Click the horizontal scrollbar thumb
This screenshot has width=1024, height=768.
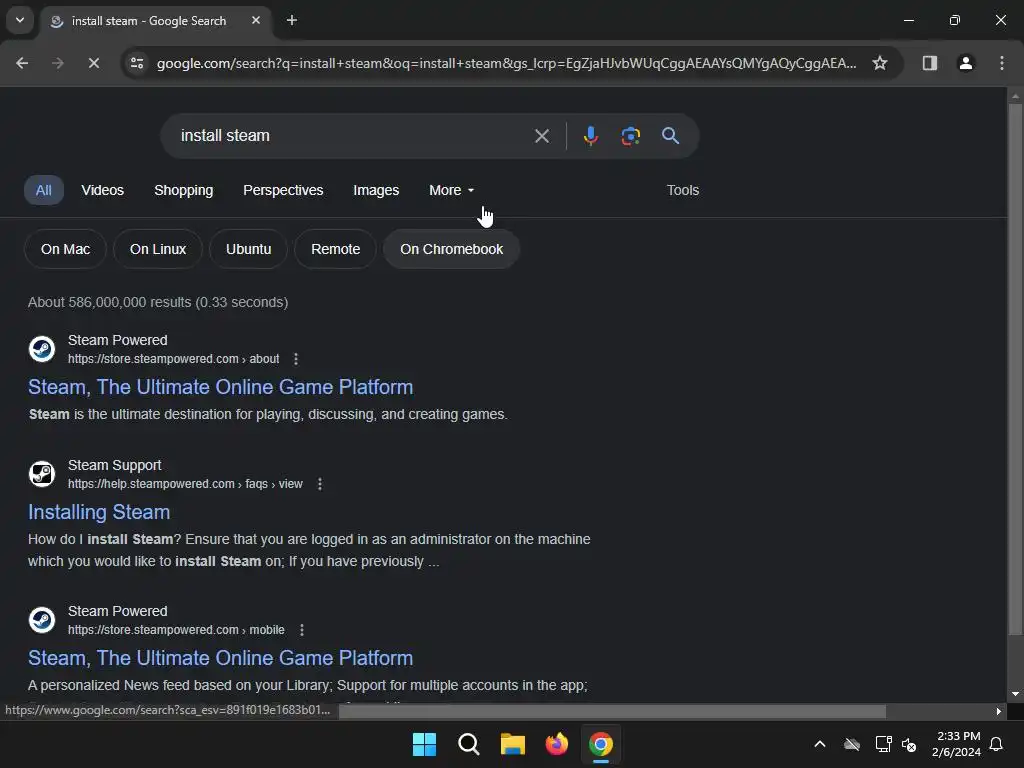click(613, 711)
